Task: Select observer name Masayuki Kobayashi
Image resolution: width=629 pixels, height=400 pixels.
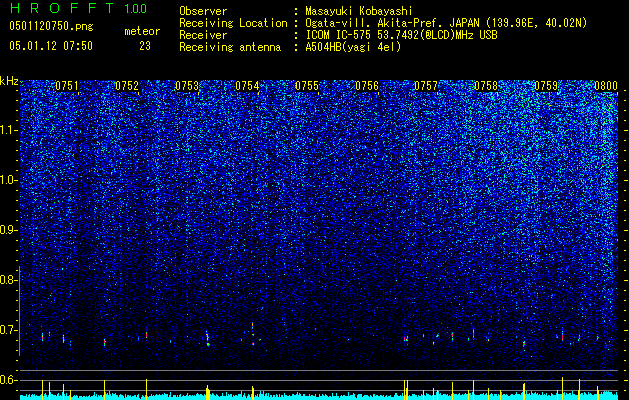Action: [359, 11]
